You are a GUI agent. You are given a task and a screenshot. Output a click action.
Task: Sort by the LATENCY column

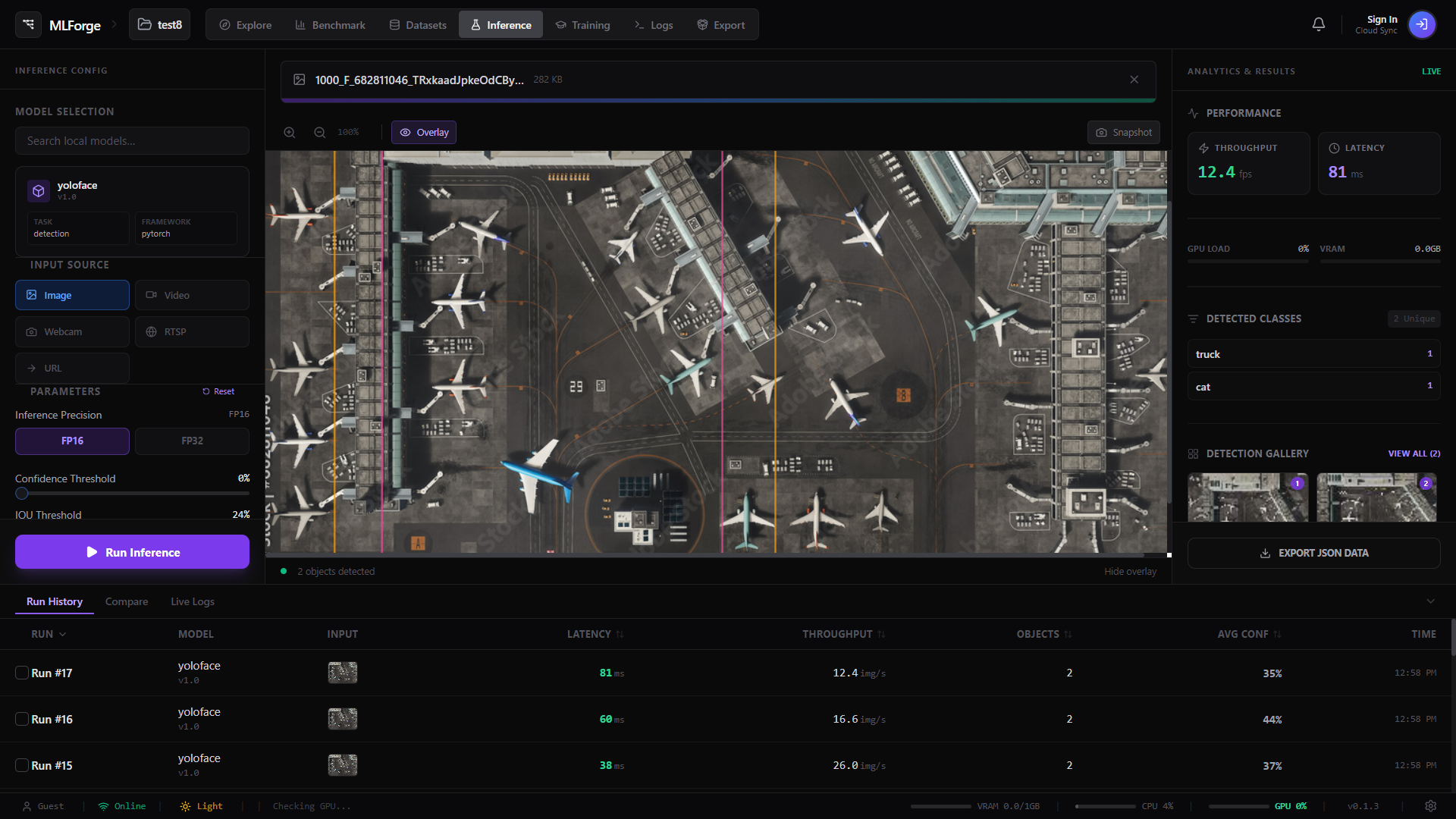coord(595,634)
